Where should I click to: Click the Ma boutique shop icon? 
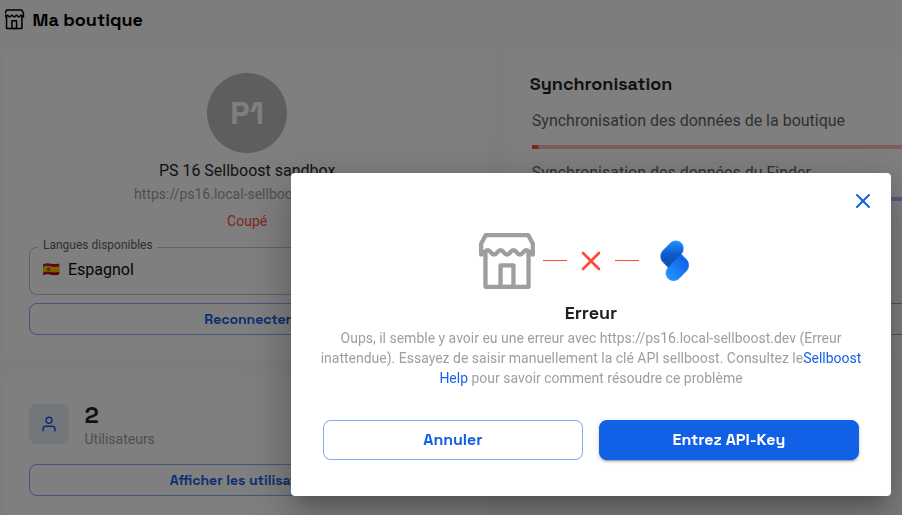click(x=14, y=20)
